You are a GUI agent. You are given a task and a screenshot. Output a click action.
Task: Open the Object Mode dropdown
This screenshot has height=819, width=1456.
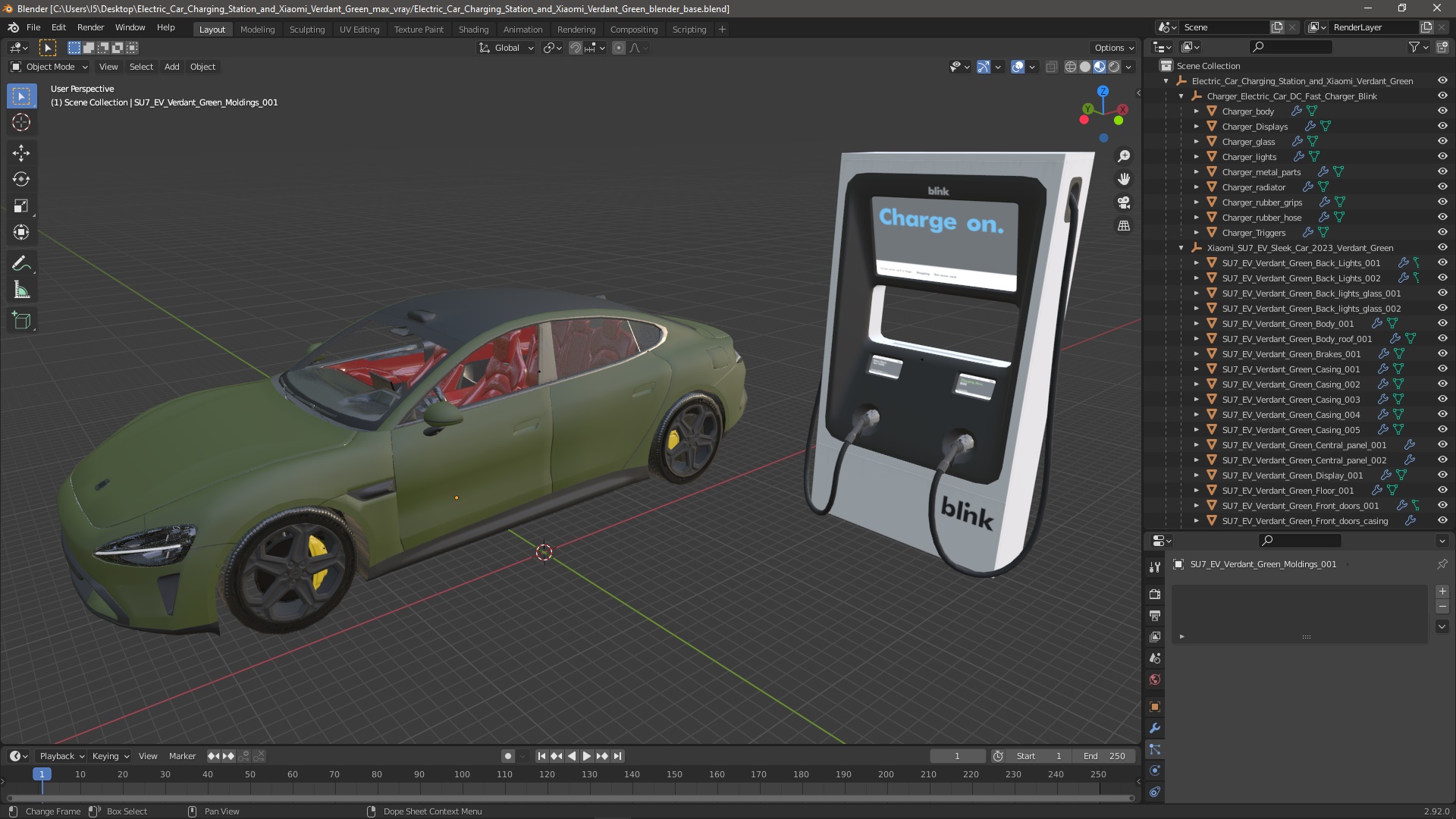[49, 67]
